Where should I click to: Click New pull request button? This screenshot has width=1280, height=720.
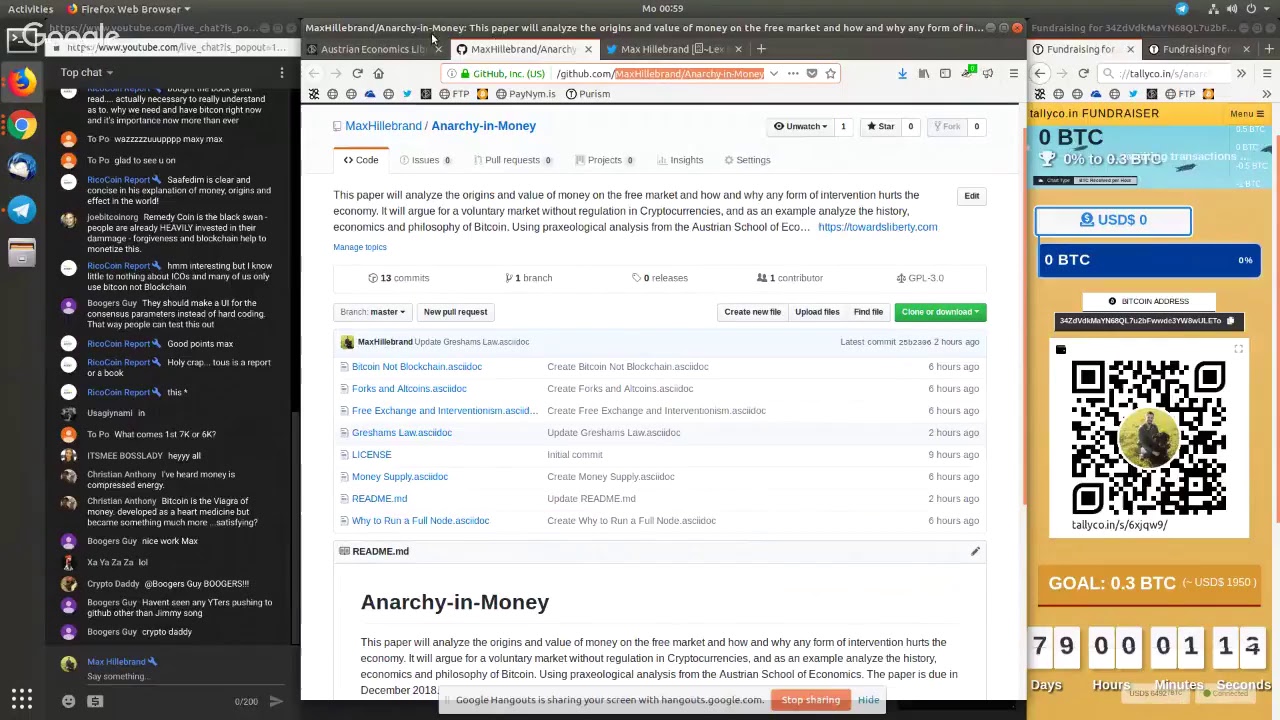point(455,312)
